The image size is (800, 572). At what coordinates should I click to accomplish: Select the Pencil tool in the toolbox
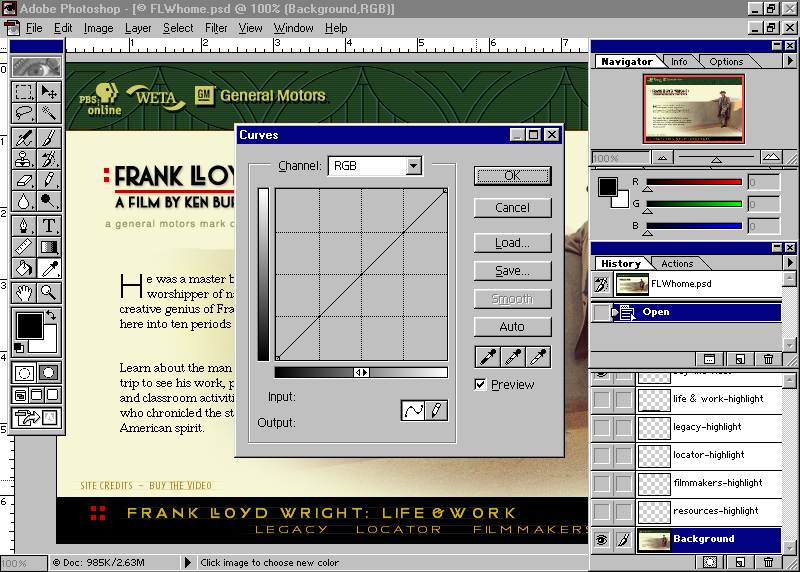(49, 180)
